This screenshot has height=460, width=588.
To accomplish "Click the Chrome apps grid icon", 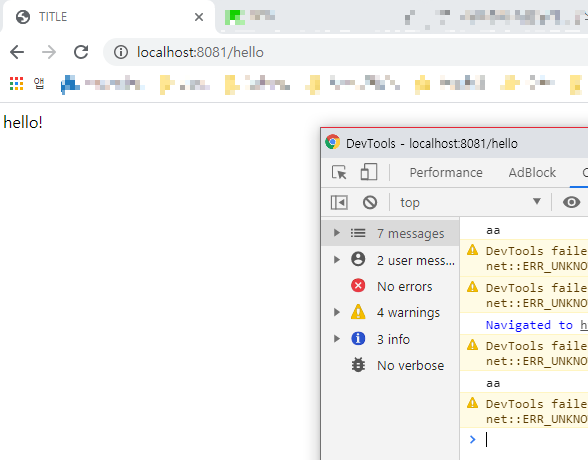I will tap(16, 83).
